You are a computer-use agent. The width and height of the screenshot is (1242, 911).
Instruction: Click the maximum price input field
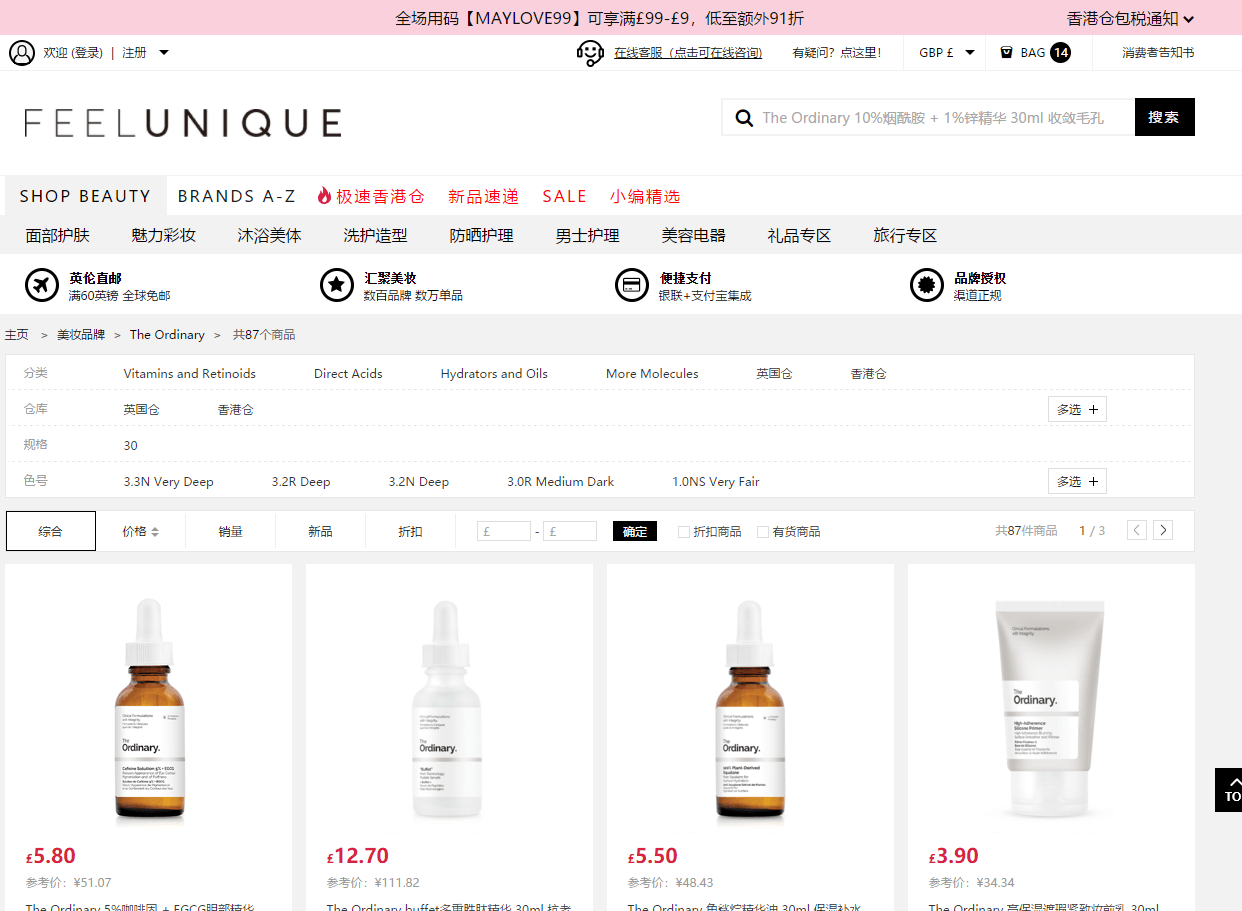point(570,532)
